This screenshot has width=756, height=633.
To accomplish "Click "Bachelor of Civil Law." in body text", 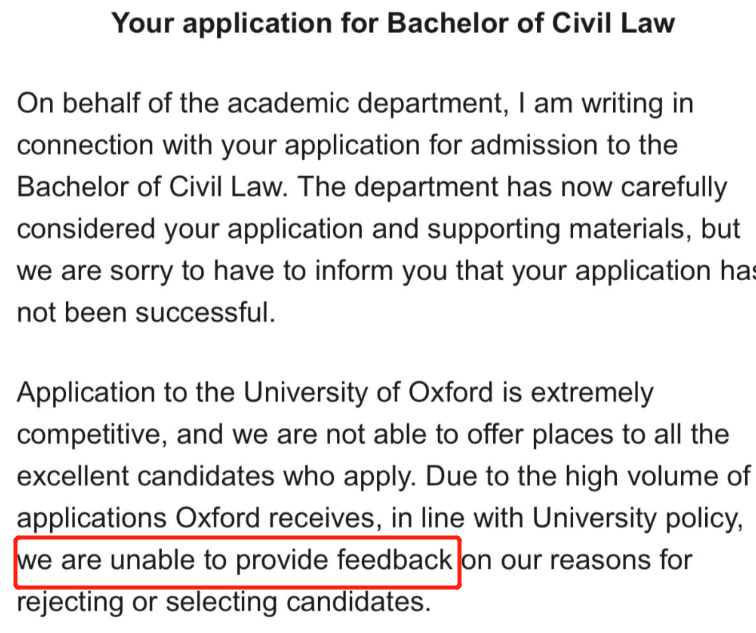I will (152, 187).
